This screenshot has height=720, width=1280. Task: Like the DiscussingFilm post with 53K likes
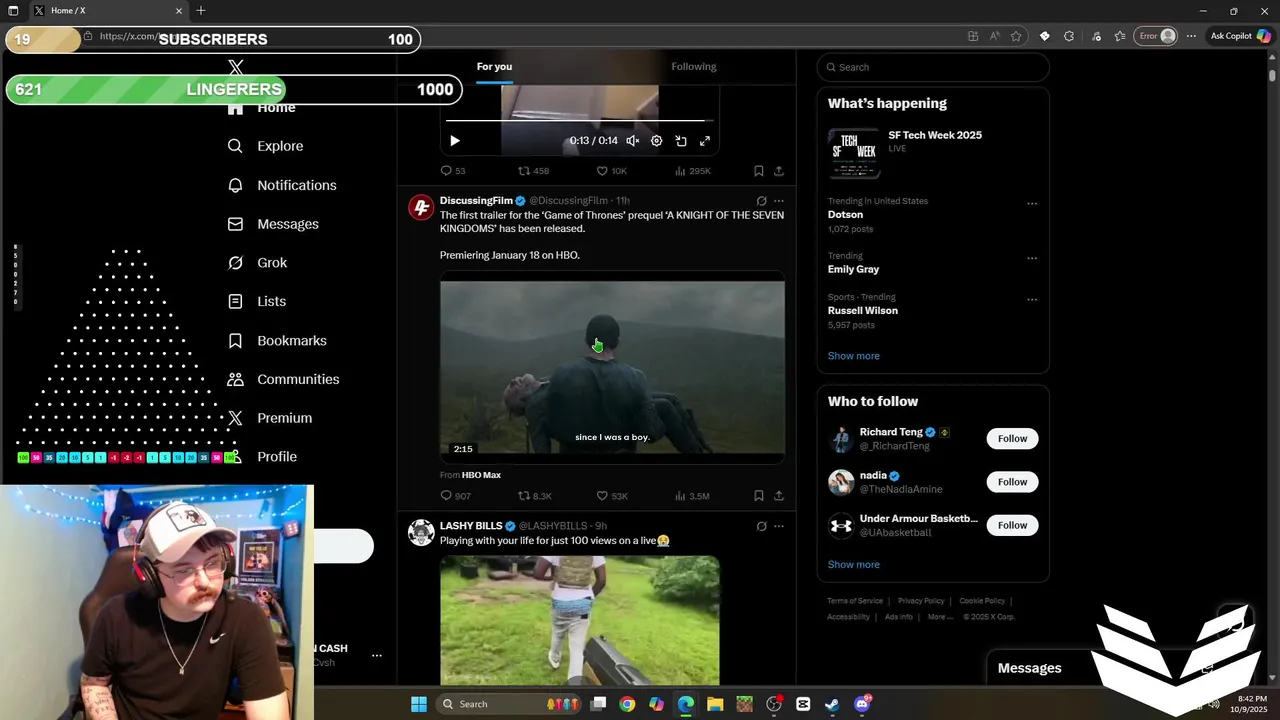[612, 496]
